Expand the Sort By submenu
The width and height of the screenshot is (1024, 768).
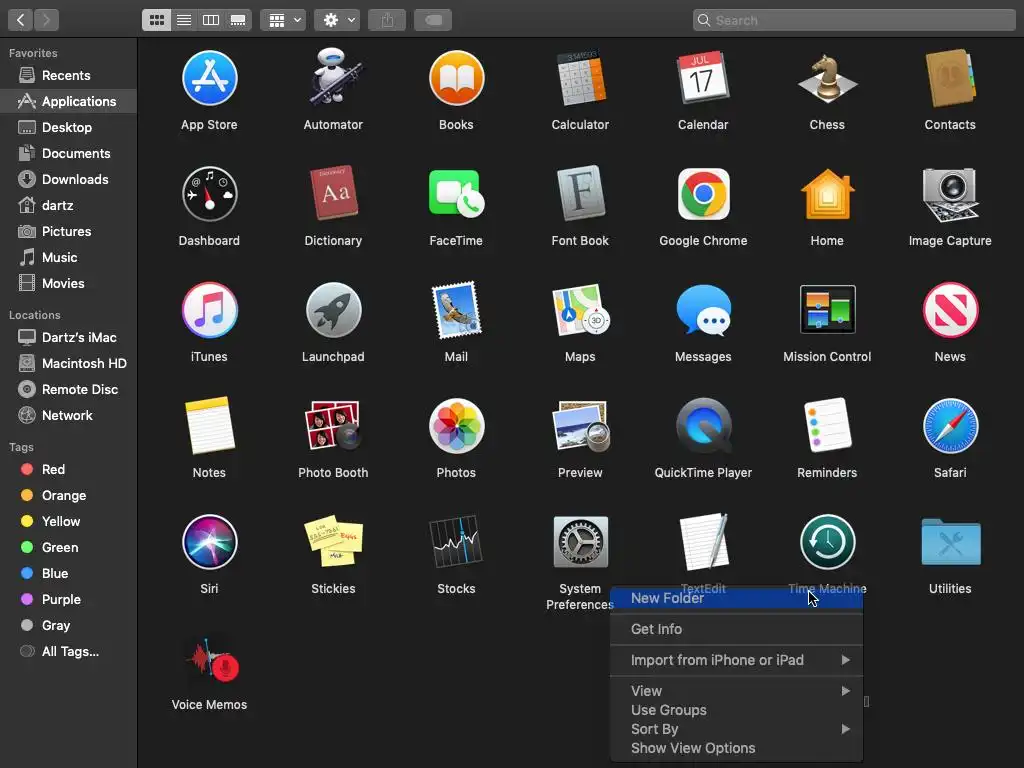click(737, 729)
